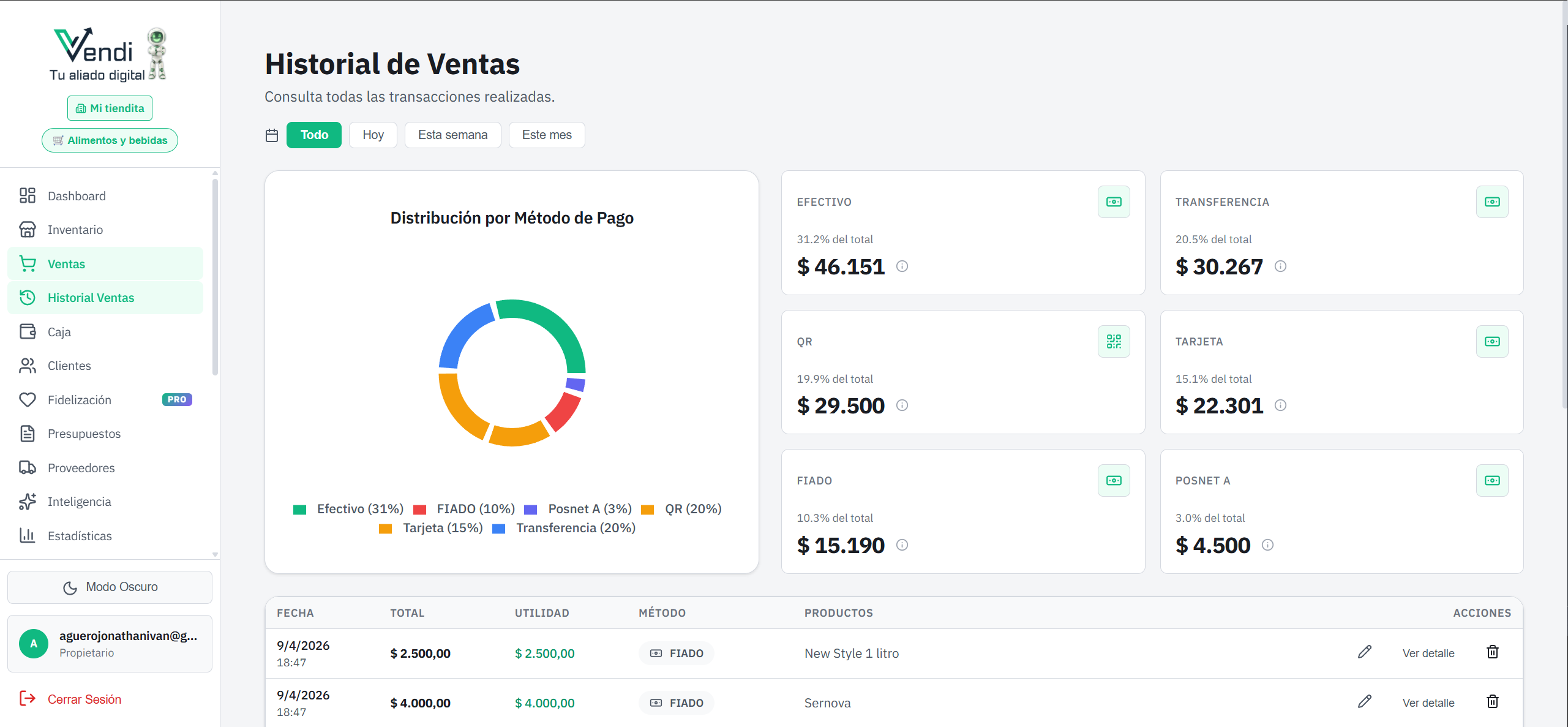The height and width of the screenshot is (727, 1568).
Task: Select the Estadísticas bar chart icon
Action: click(x=28, y=535)
